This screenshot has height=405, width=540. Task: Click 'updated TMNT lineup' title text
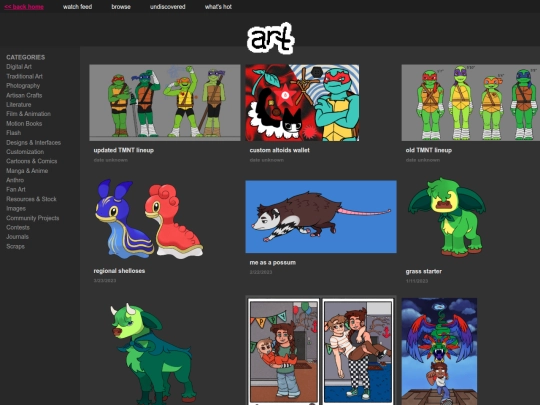pyautogui.click(x=124, y=150)
